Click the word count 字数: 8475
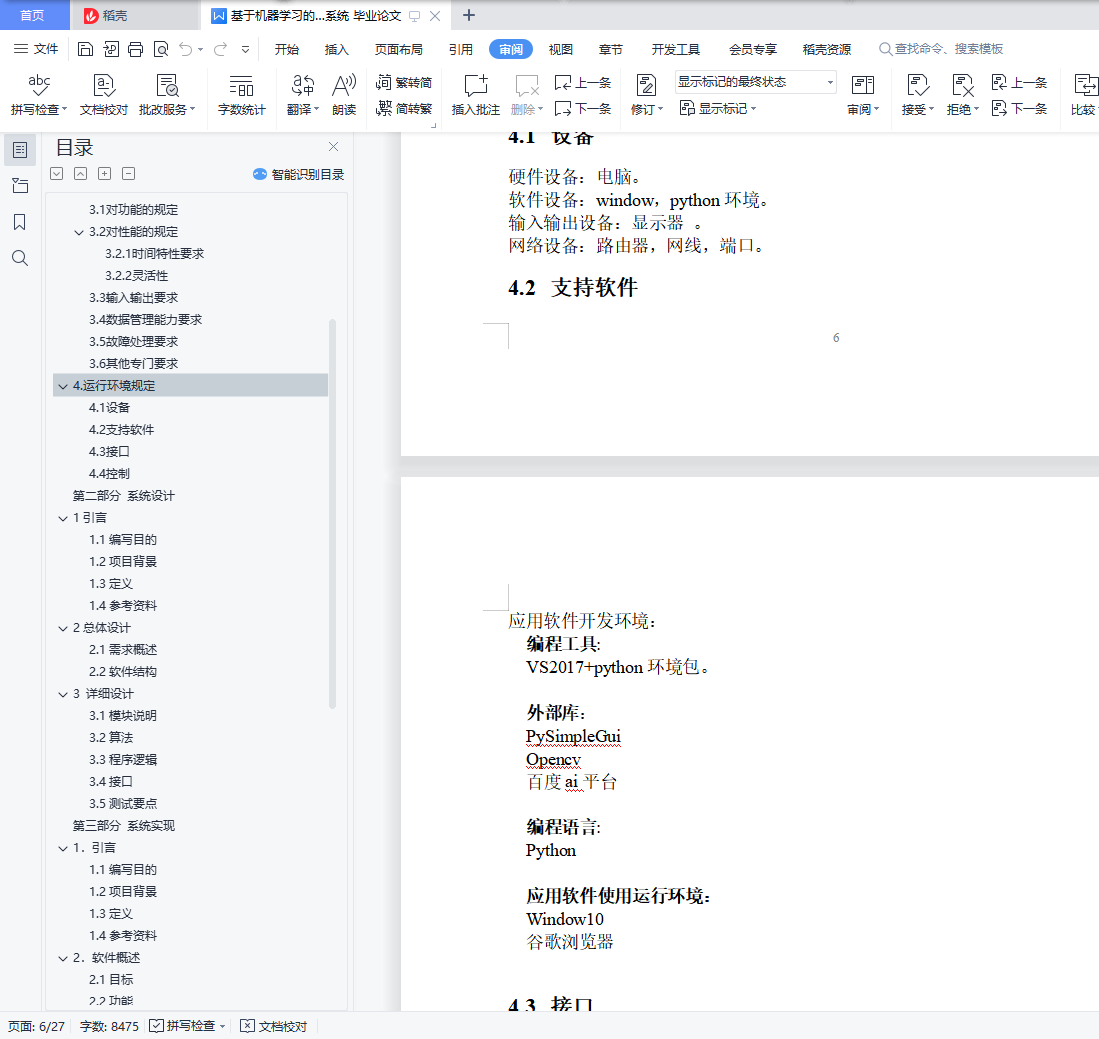Viewport: 1099px width, 1039px height. (109, 1026)
